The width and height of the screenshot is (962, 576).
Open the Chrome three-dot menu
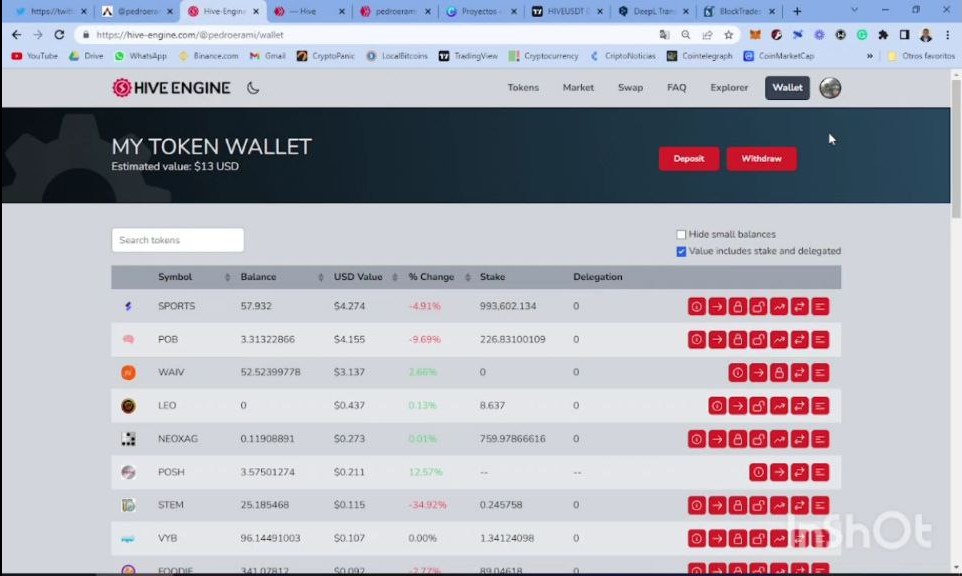point(948,35)
